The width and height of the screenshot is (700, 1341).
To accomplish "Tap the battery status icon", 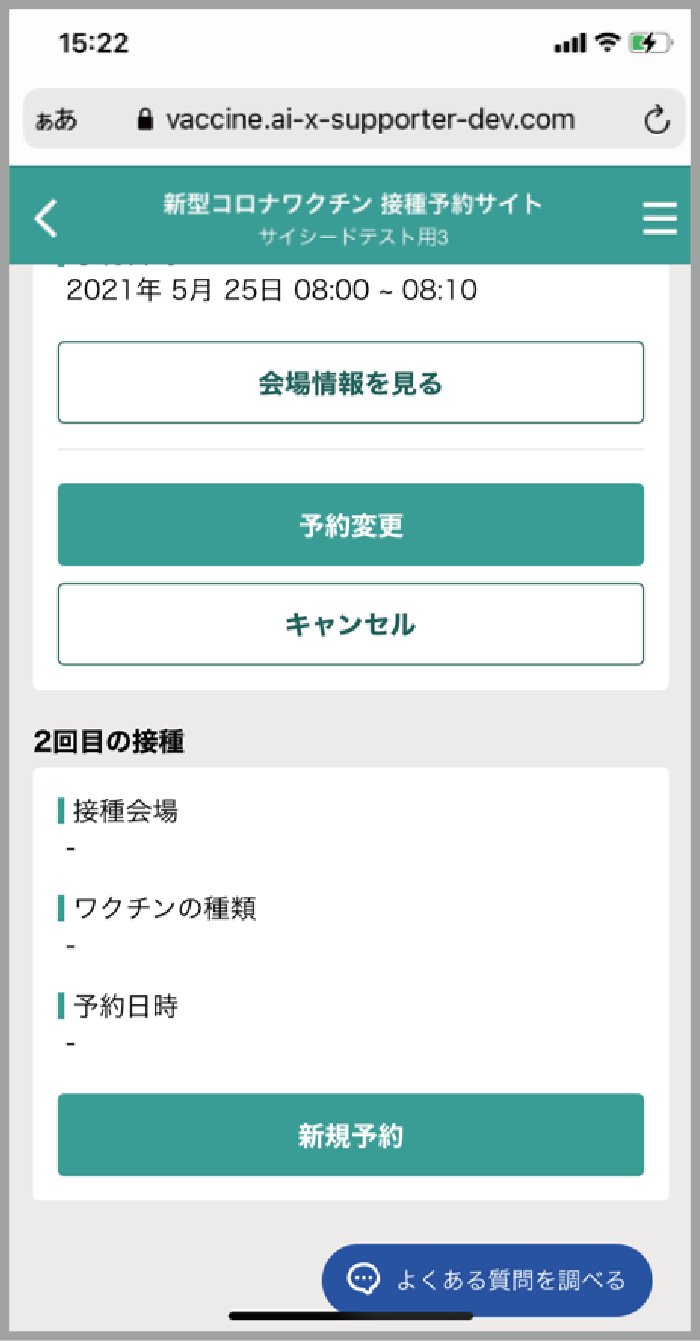I will point(649,43).
